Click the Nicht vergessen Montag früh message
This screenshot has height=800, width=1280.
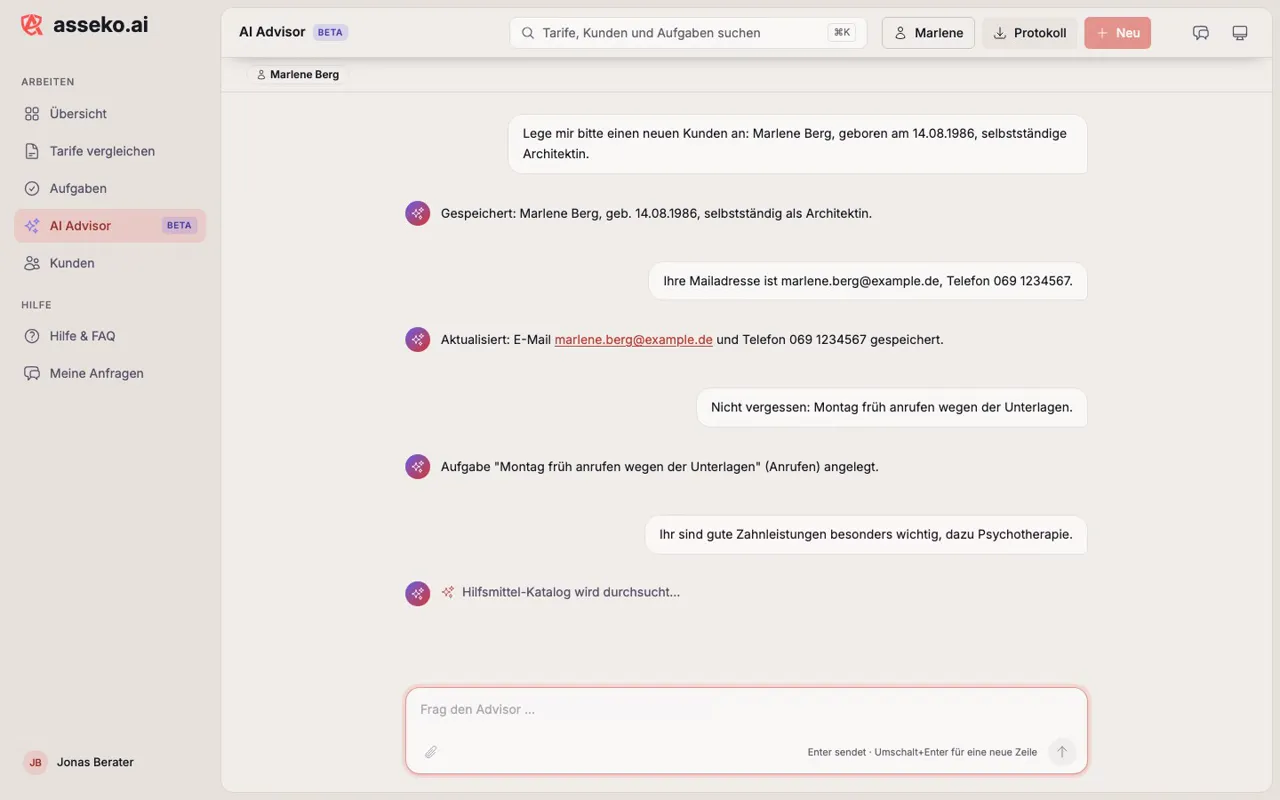point(892,407)
